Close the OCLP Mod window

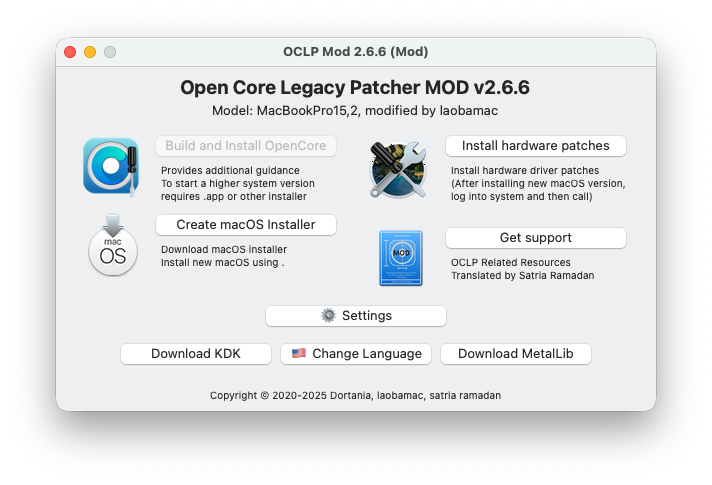[x=70, y=52]
